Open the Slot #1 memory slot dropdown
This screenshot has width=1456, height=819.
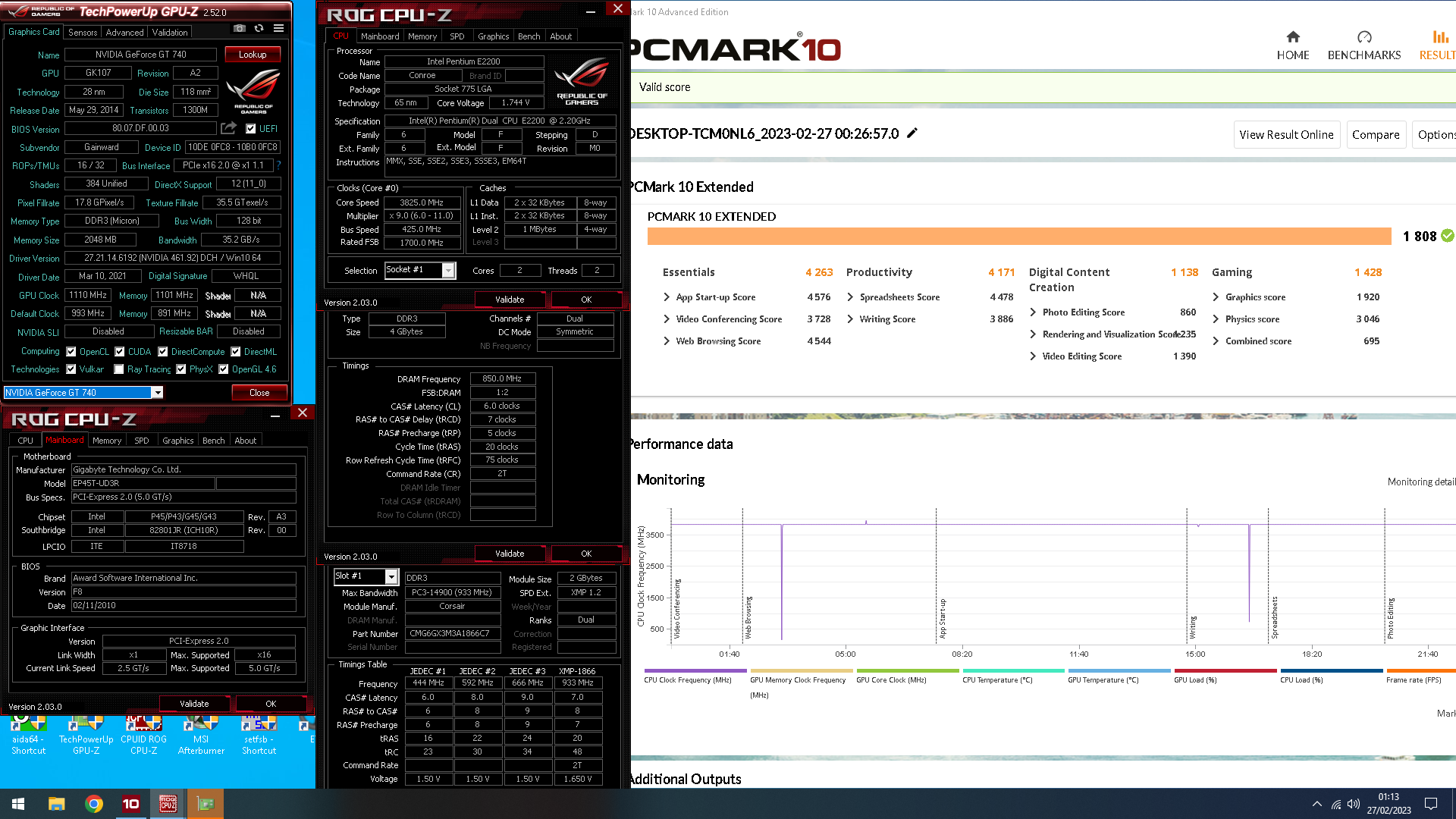pos(391,576)
